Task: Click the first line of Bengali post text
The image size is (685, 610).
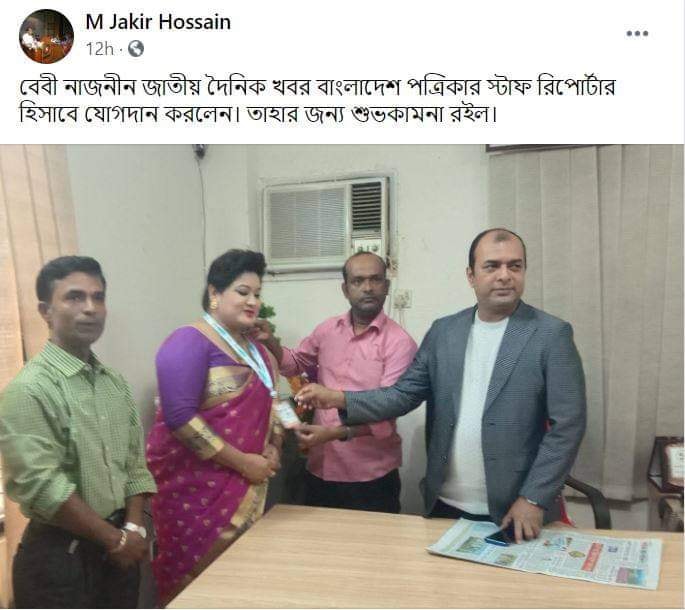Action: click(x=318, y=87)
